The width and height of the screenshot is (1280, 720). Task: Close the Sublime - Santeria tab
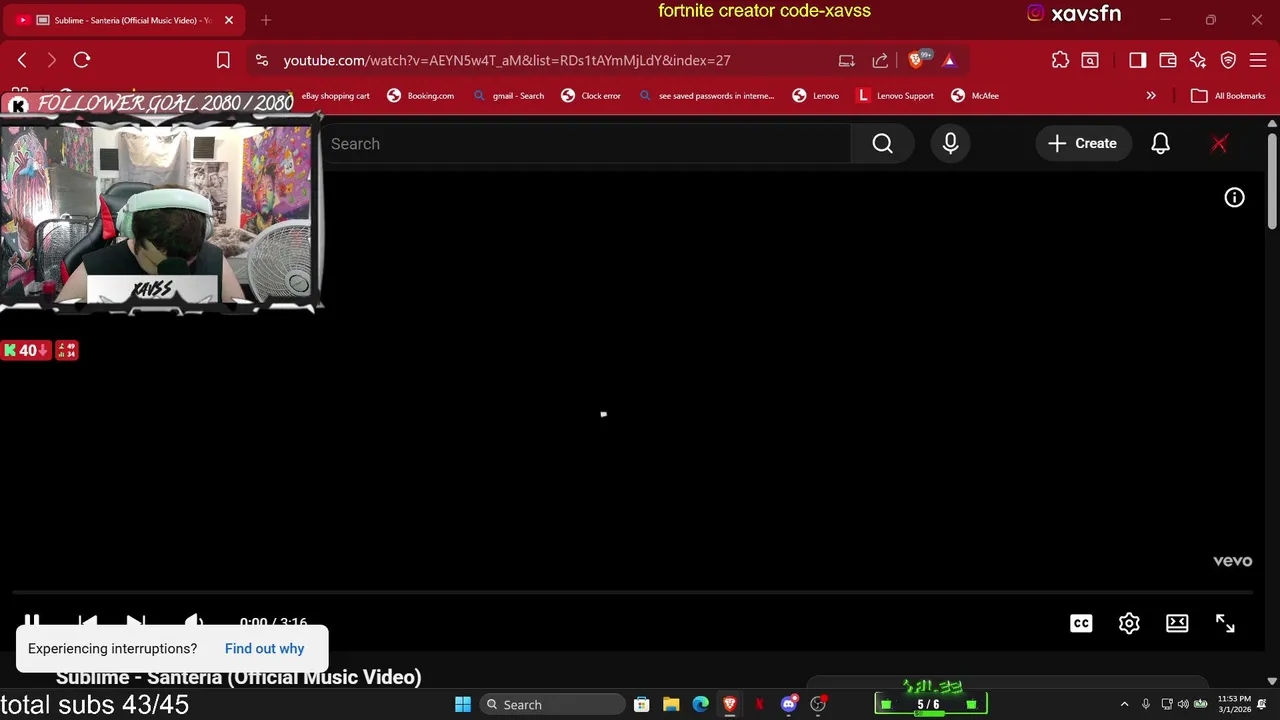[229, 20]
